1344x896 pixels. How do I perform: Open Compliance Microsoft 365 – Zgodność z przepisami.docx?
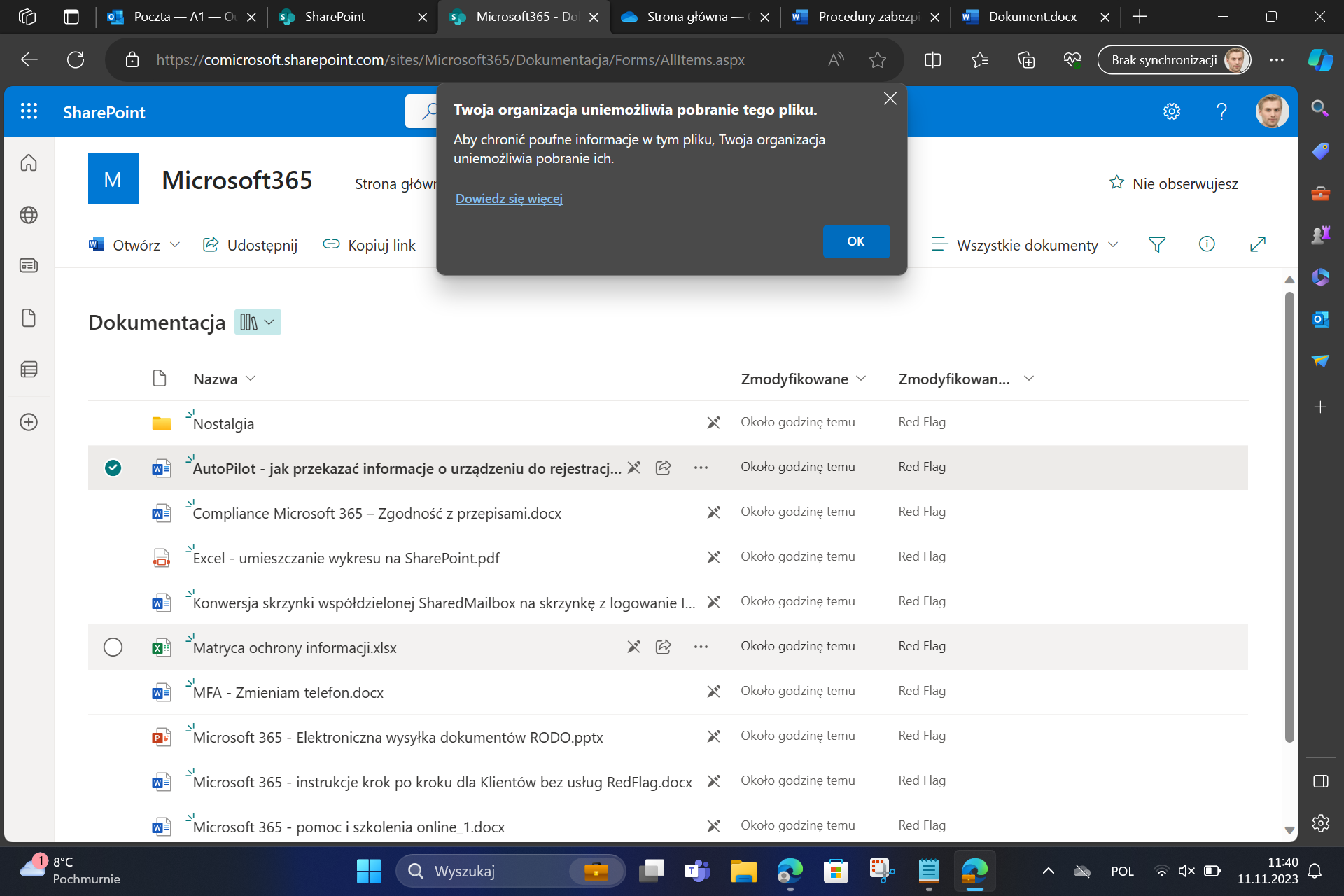[x=377, y=513]
